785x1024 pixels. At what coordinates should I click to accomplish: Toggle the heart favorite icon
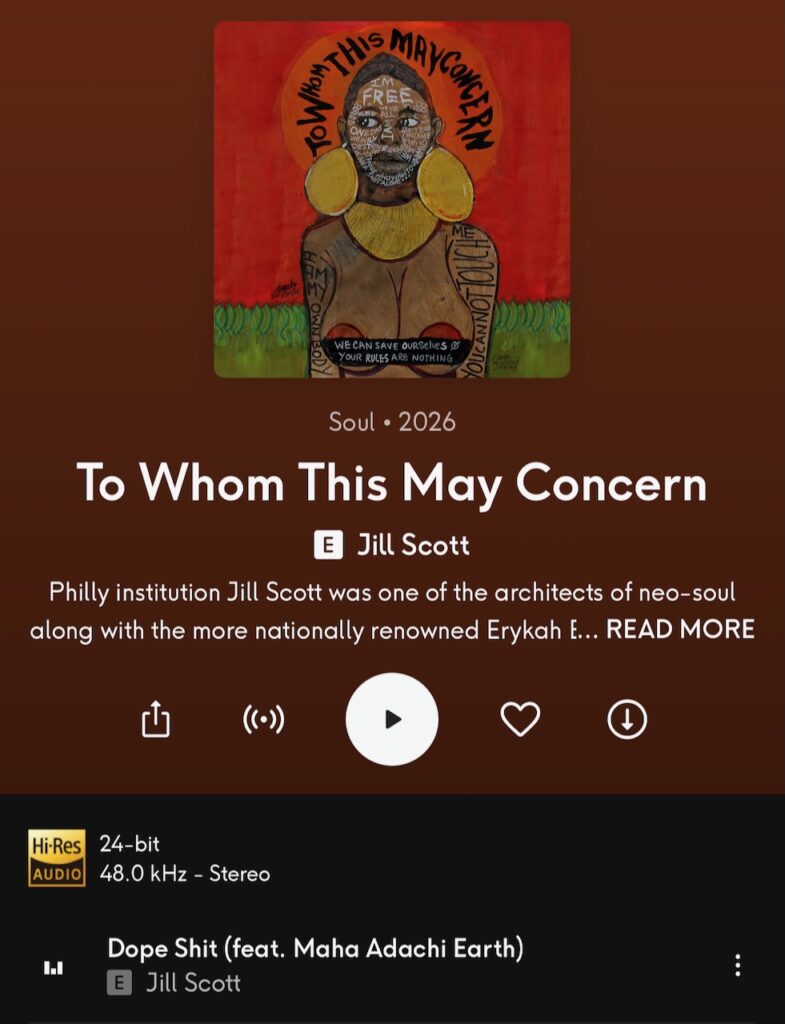(520, 719)
